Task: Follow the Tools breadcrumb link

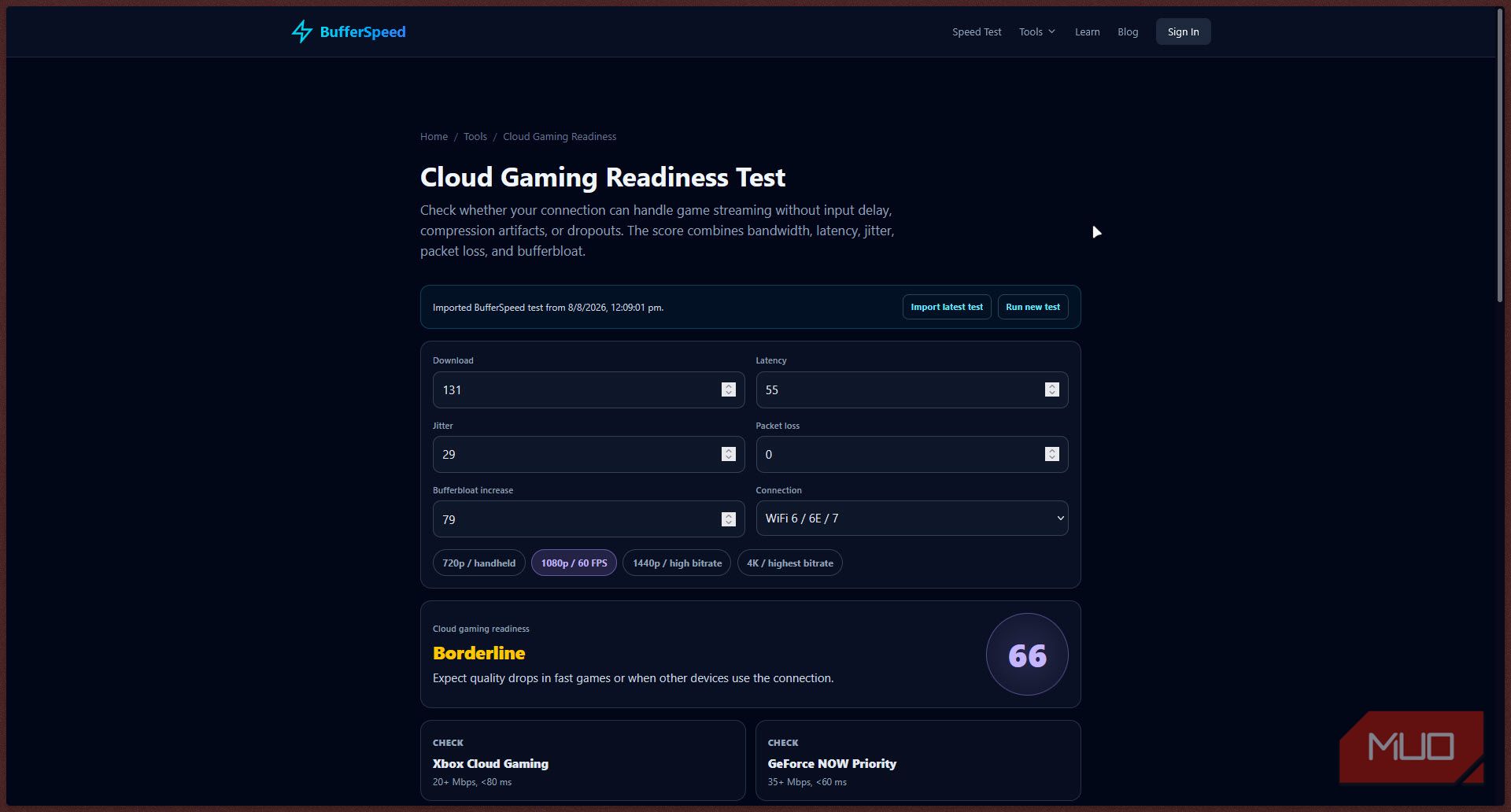Action: pos(475,136)
